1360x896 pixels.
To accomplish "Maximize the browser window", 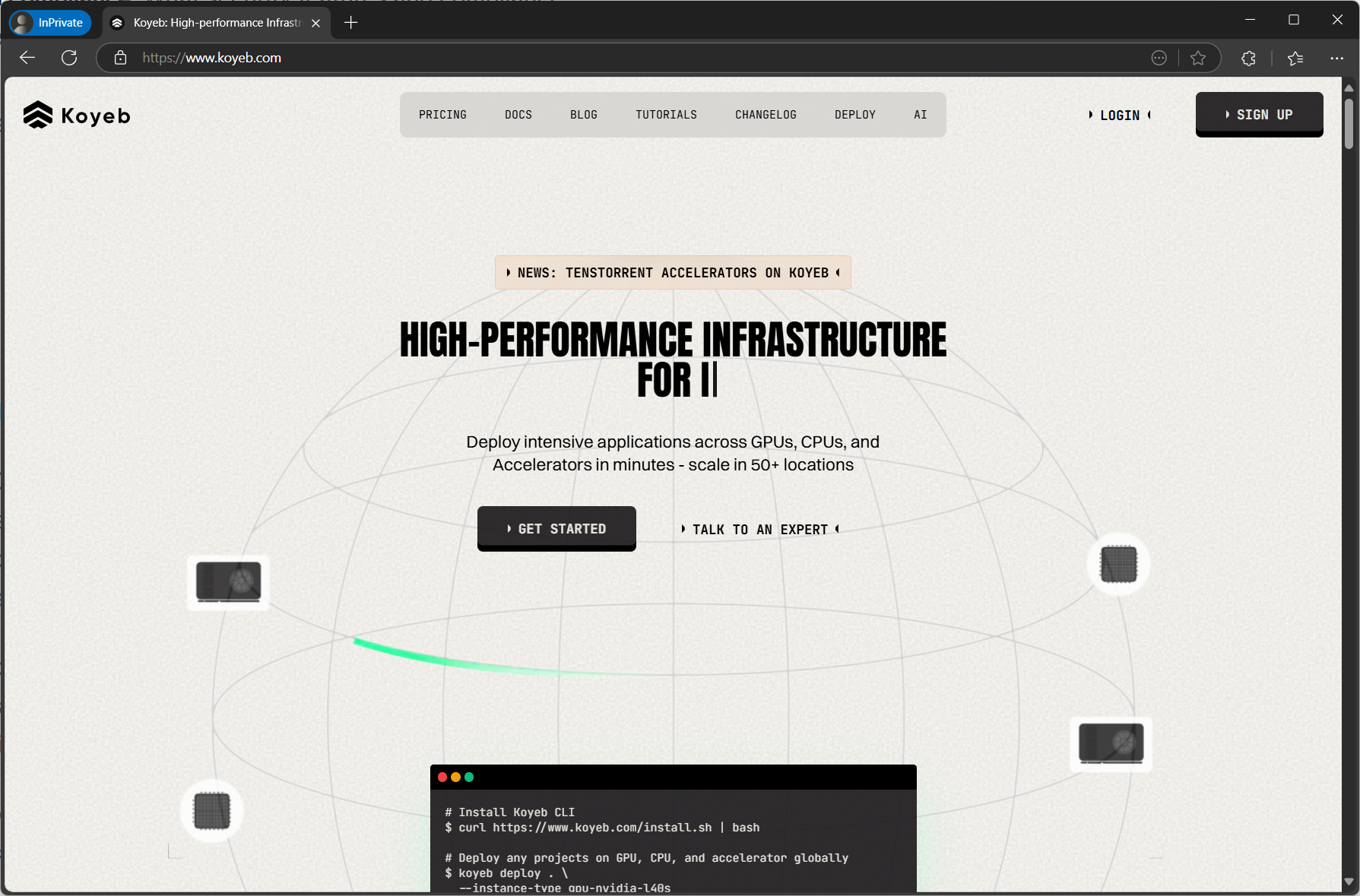I will point(1294,20).
